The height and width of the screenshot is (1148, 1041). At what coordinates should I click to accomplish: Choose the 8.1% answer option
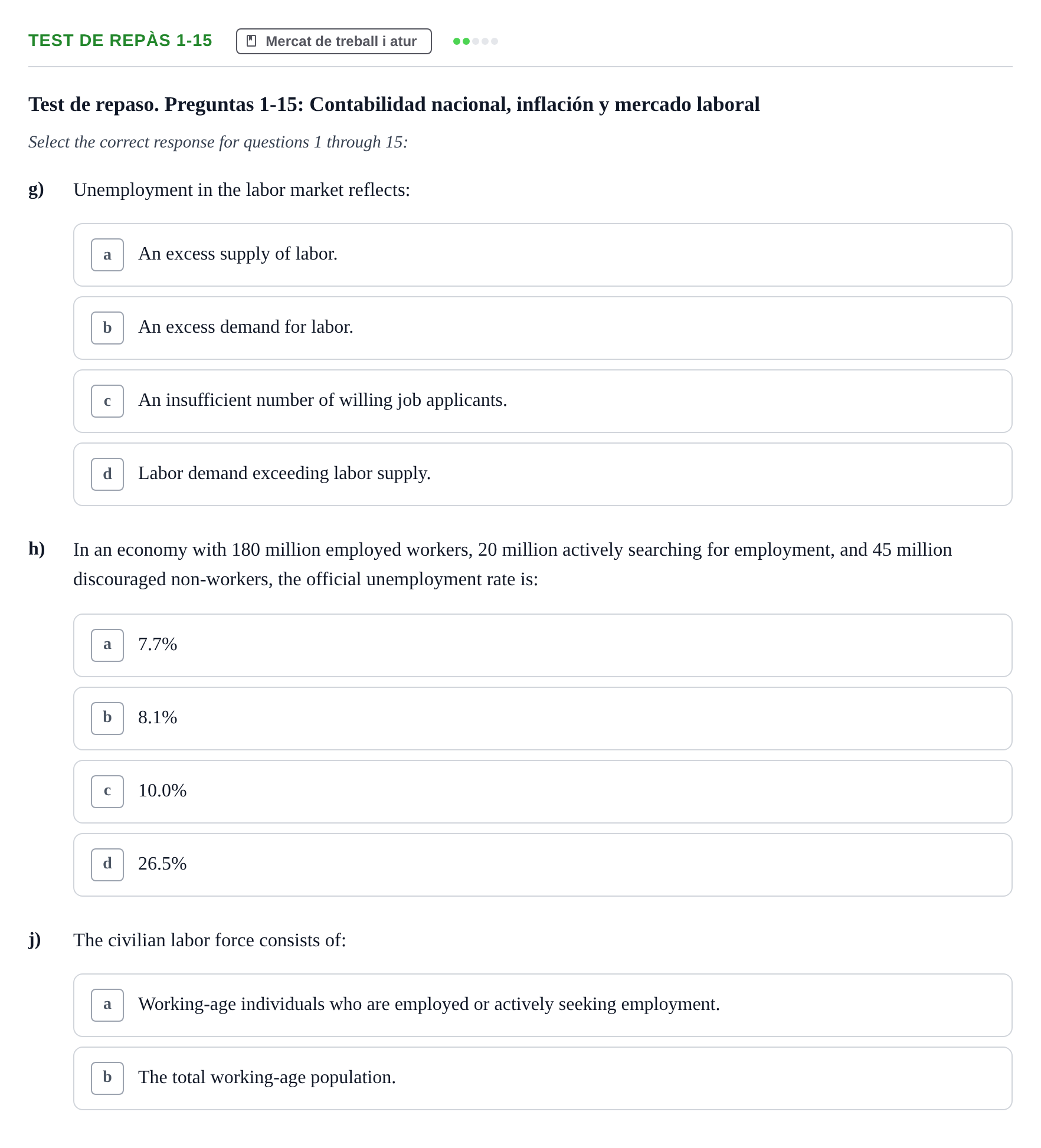click(543, 719)
